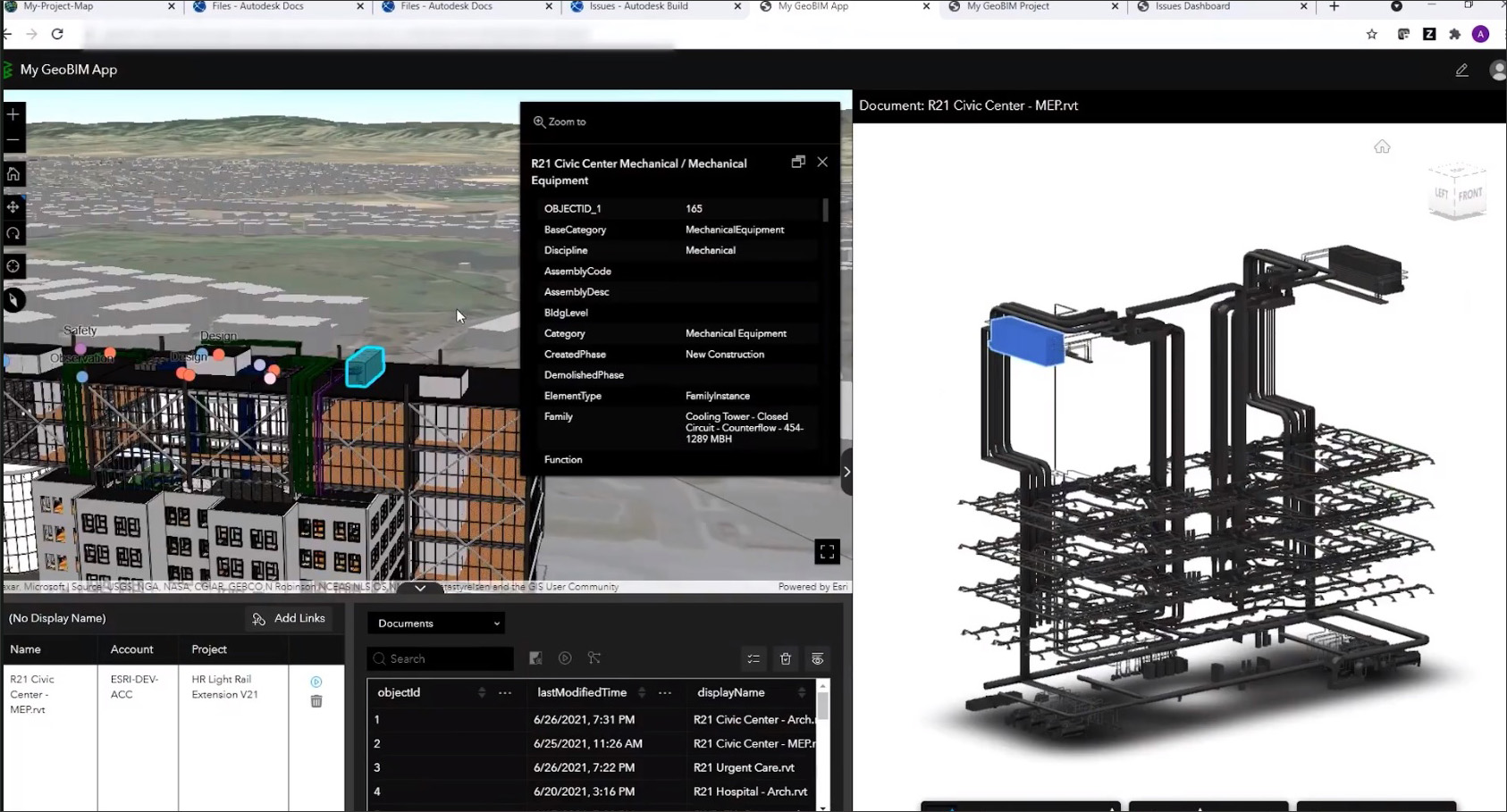1507x812 pixels.
Task: Click the FRONT face of view cube
Action: click(x=1469, y=194)
